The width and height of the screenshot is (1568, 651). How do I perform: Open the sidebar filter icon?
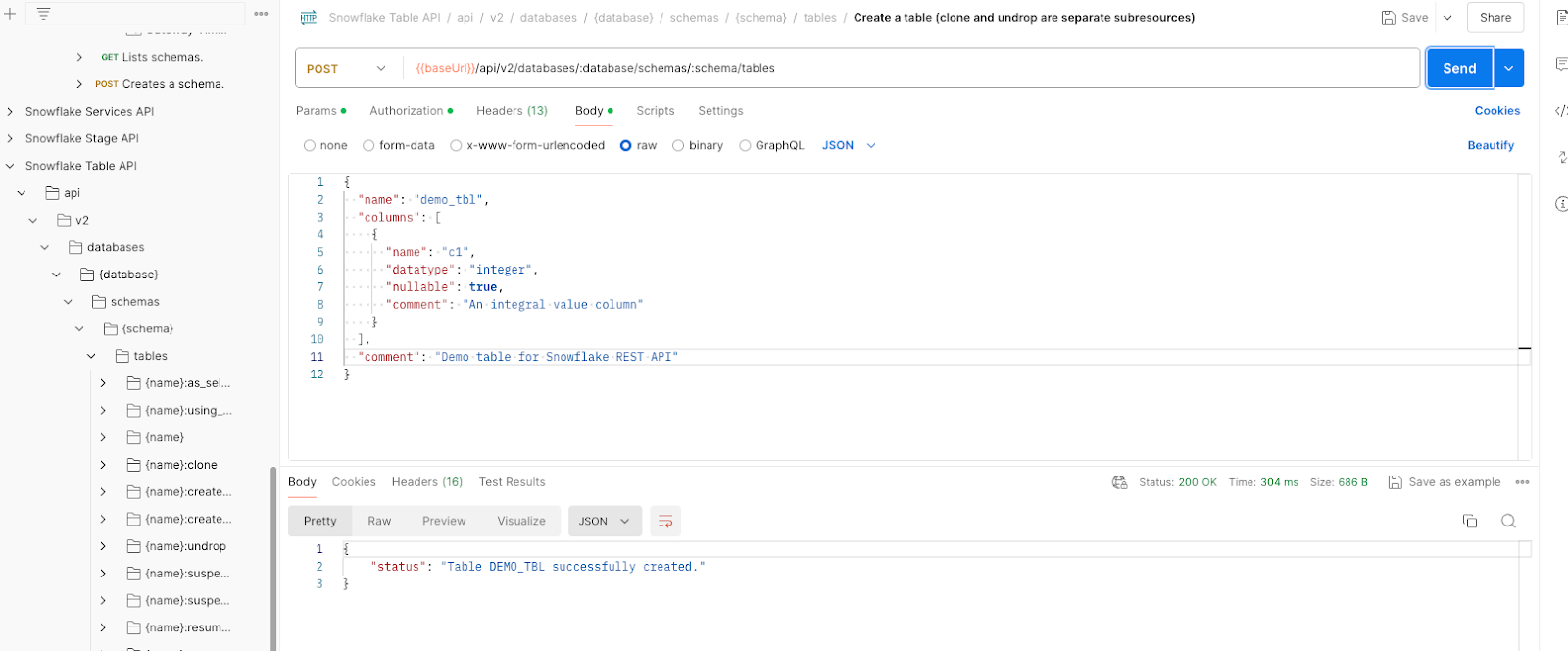tap(43, 14)
